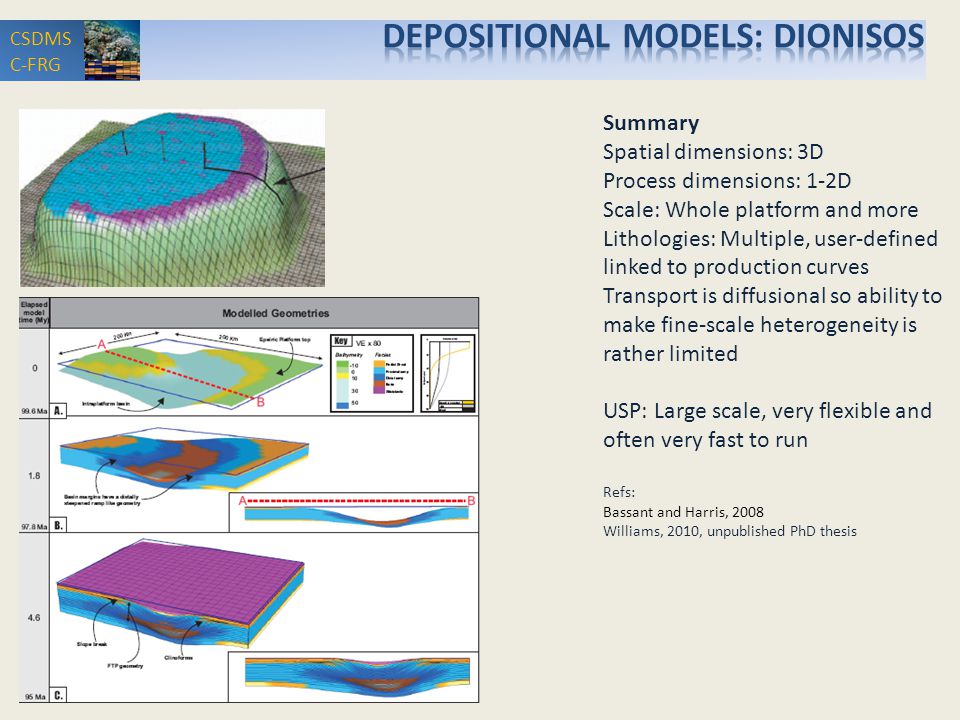Select the line 'Spatial dimensions: 3D'
Viewport: 960px width, 720px height.
click(x=713, y=152)
